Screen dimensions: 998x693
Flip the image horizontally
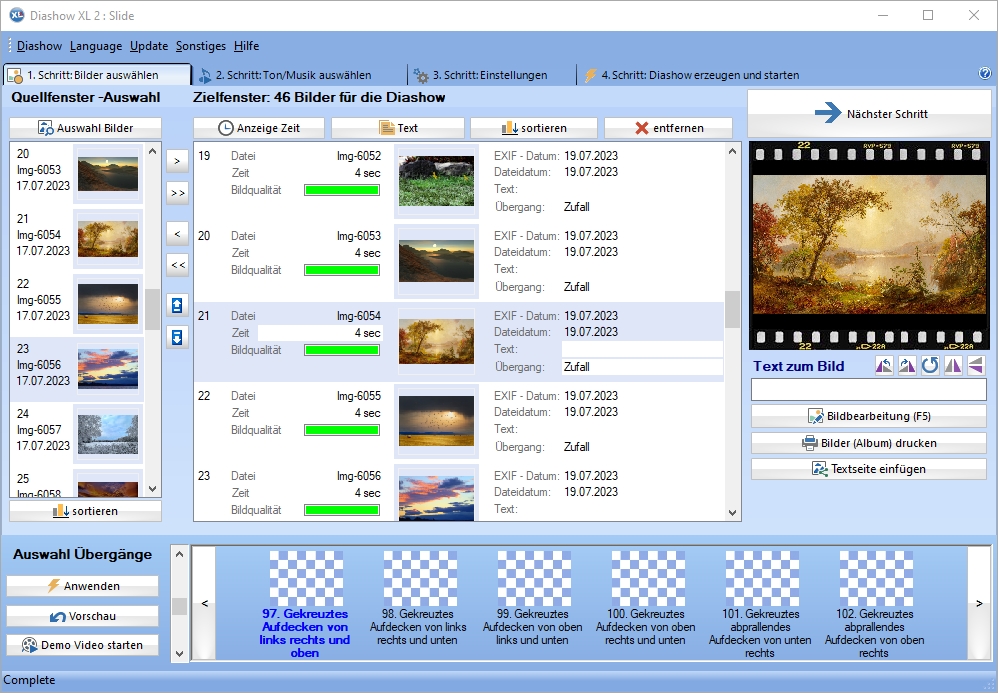[953, 365]
